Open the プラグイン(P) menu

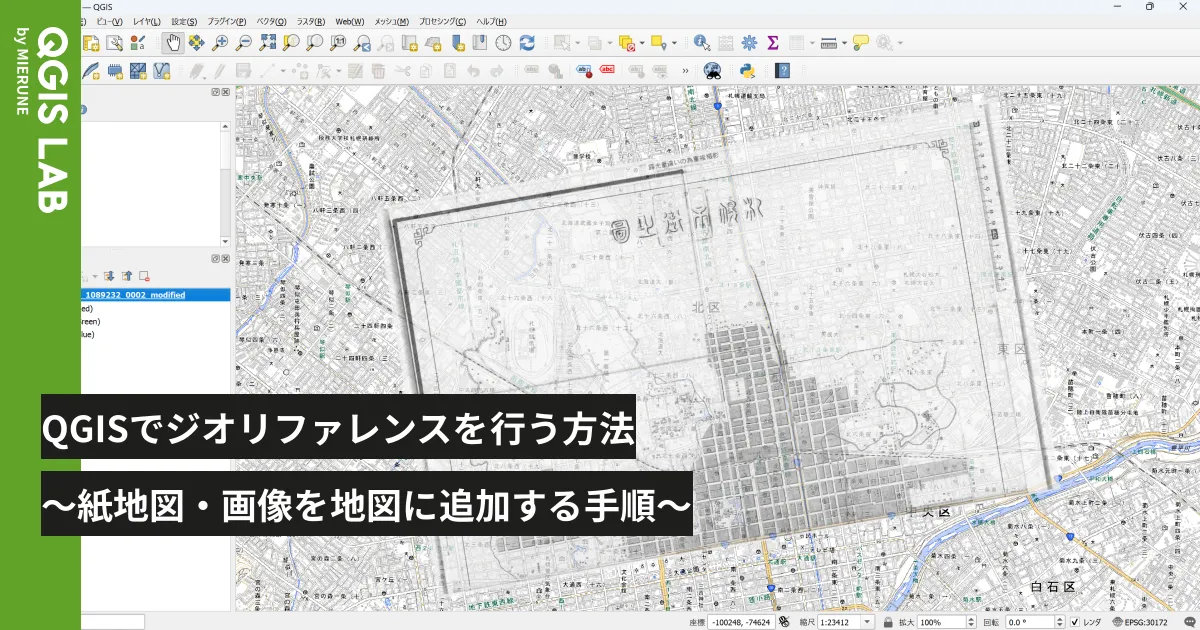pos(226,21)
